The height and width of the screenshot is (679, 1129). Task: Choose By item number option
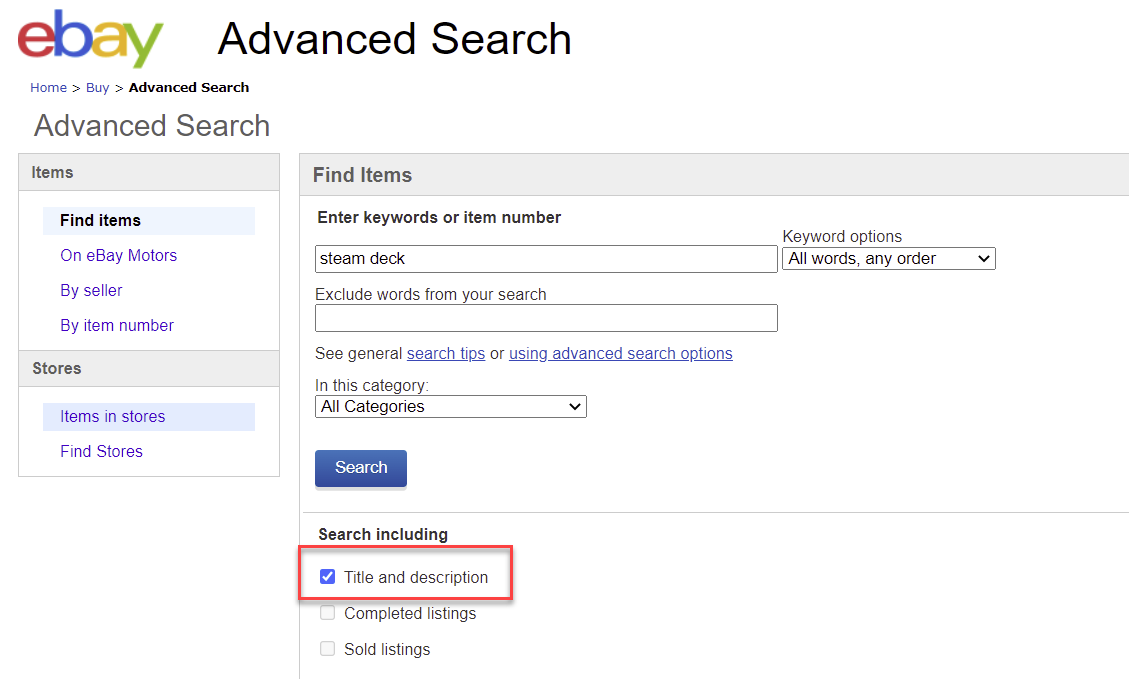click(117, 325)
